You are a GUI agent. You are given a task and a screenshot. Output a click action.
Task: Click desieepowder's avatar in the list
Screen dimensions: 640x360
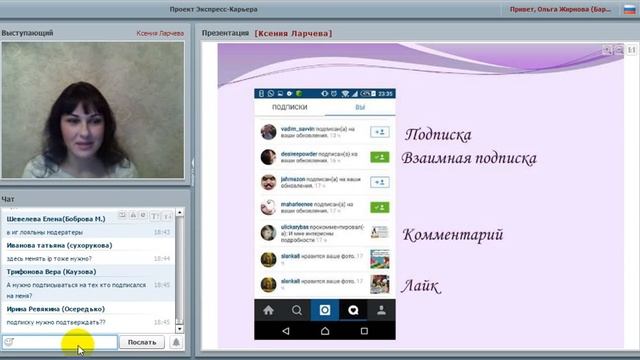(268, 157)
